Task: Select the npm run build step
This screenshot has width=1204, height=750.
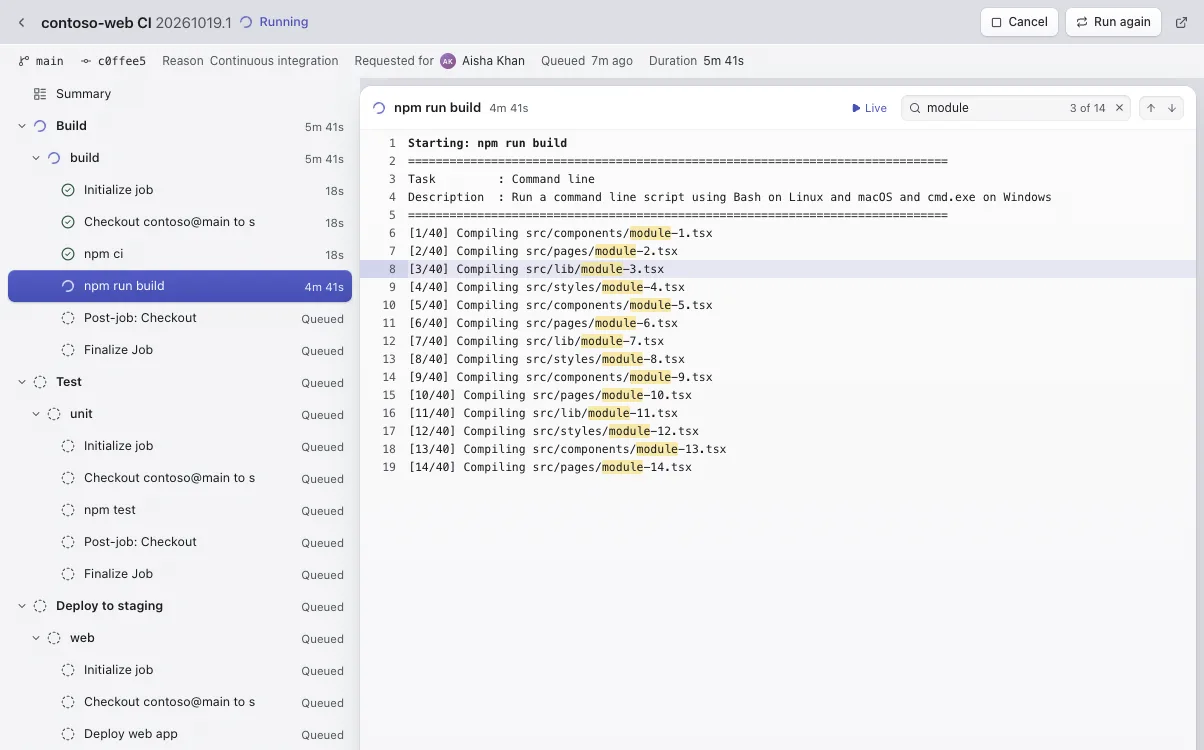Action: point(180,286)
